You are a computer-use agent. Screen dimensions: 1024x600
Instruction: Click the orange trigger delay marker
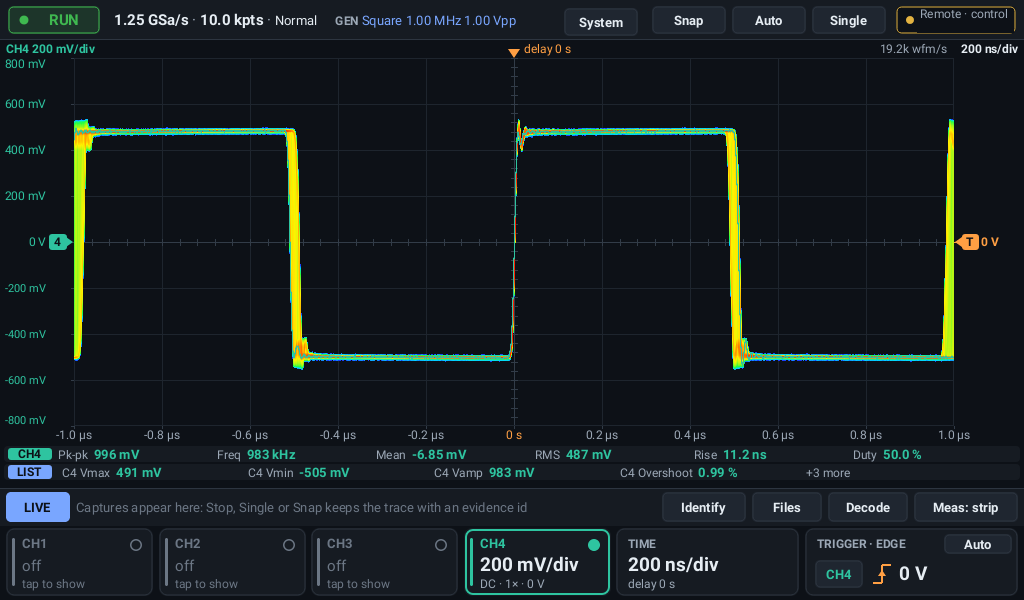pyautogui.click(x=514, y=52)
